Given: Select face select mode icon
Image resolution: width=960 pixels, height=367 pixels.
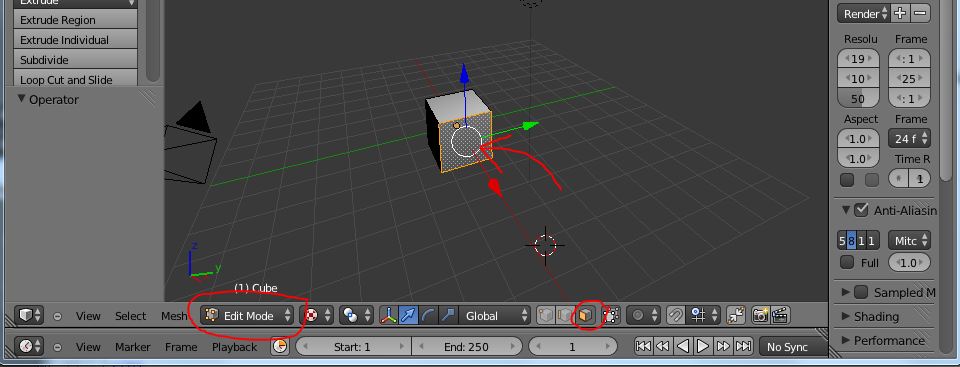Looking at the screenshot, I should (585, 316).
